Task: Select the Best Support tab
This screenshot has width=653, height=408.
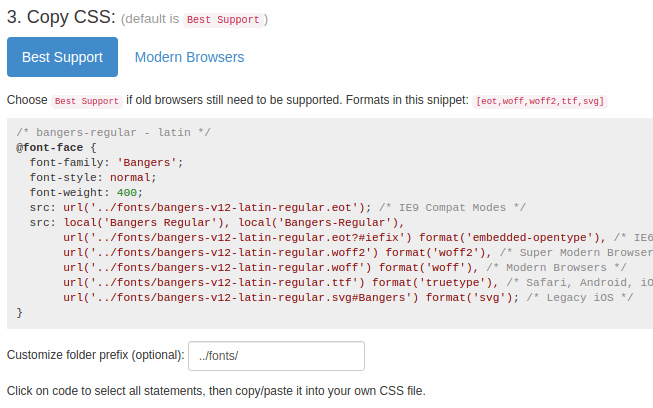Action: tap(62, 57)
